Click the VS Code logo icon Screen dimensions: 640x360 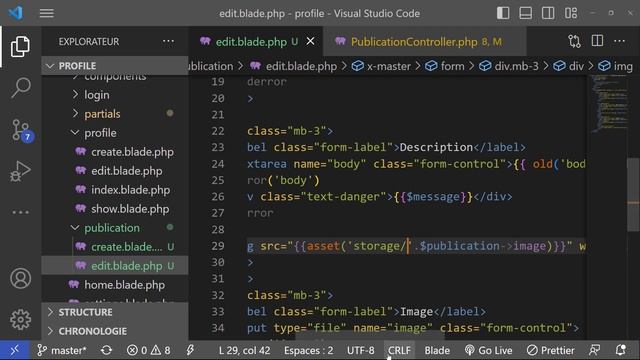[16, 13]
